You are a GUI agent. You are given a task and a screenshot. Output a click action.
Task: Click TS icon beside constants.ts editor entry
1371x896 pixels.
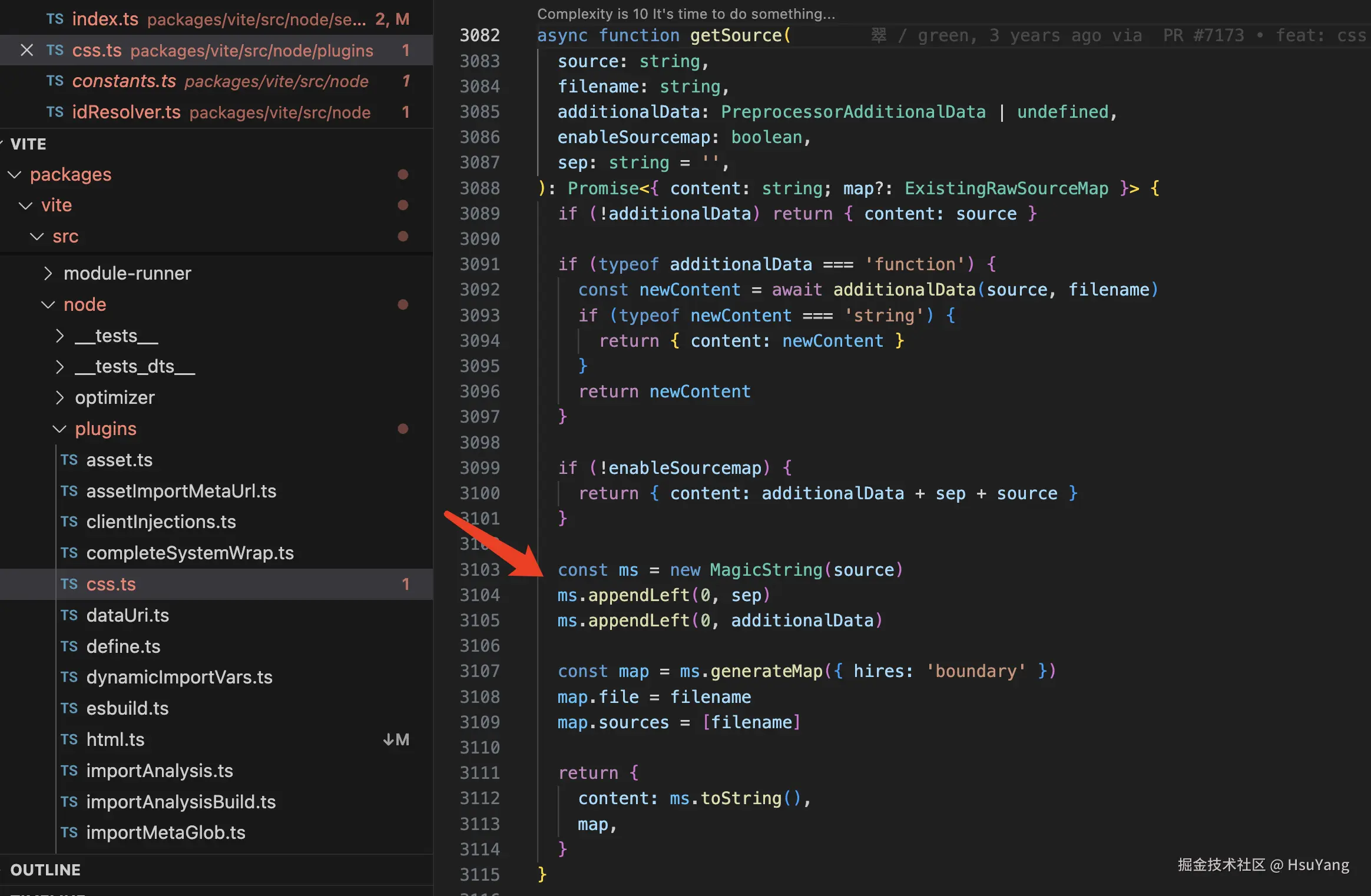tap(55, 81)
